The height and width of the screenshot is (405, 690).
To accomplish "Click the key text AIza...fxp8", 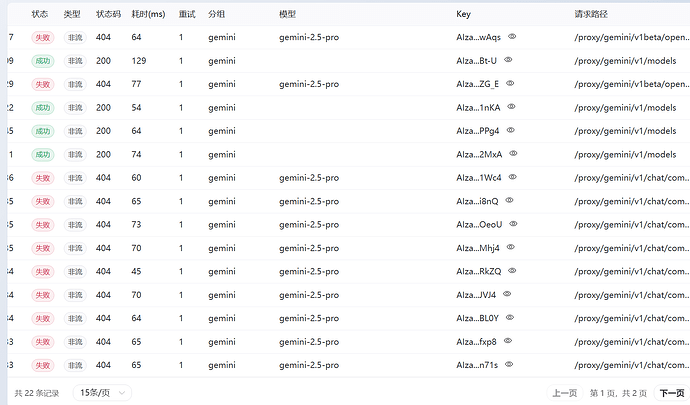I will 477,342.
